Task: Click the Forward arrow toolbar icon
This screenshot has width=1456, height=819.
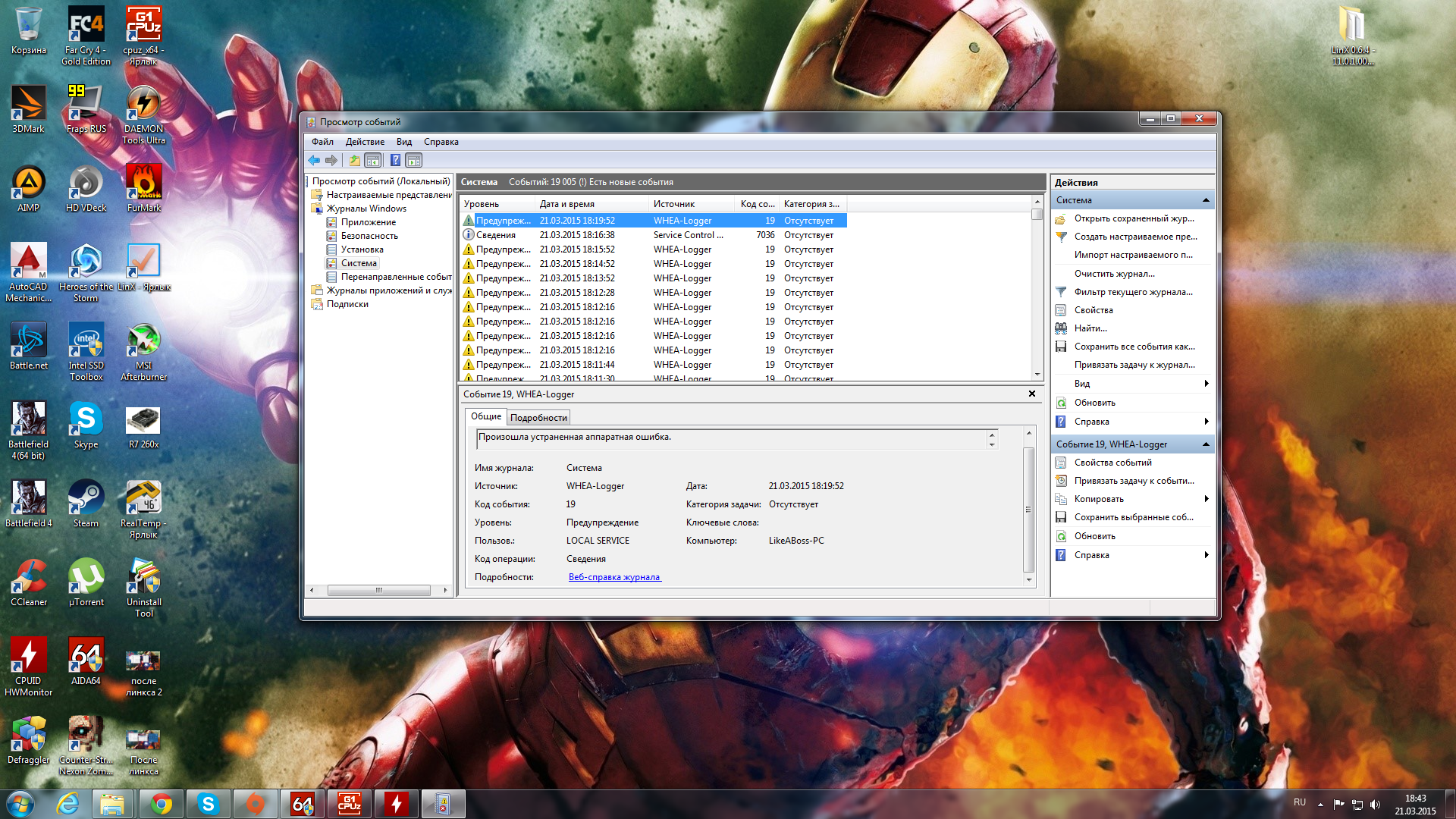Action: pos(331,160)
